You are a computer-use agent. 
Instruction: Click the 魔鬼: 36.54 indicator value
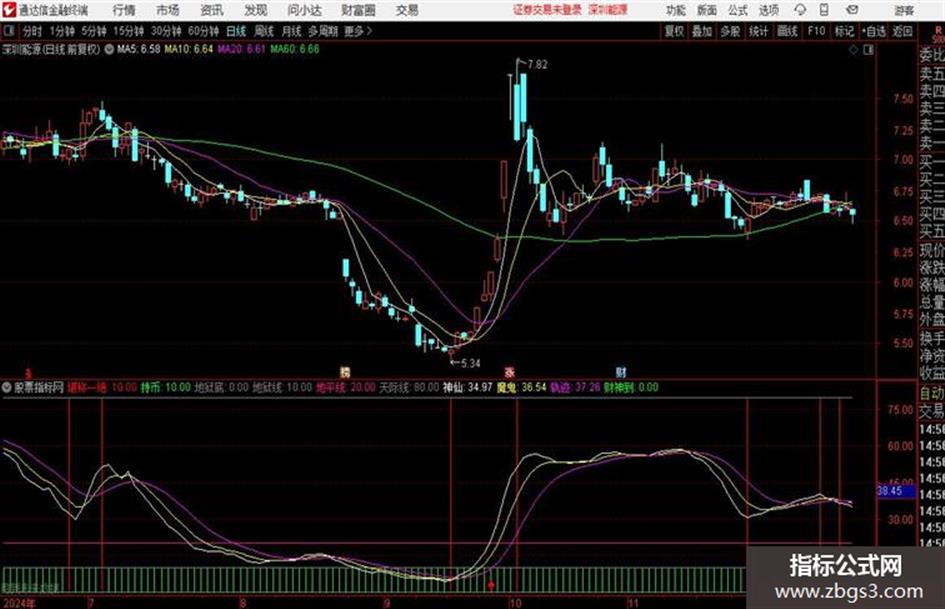tap(521, 388)
